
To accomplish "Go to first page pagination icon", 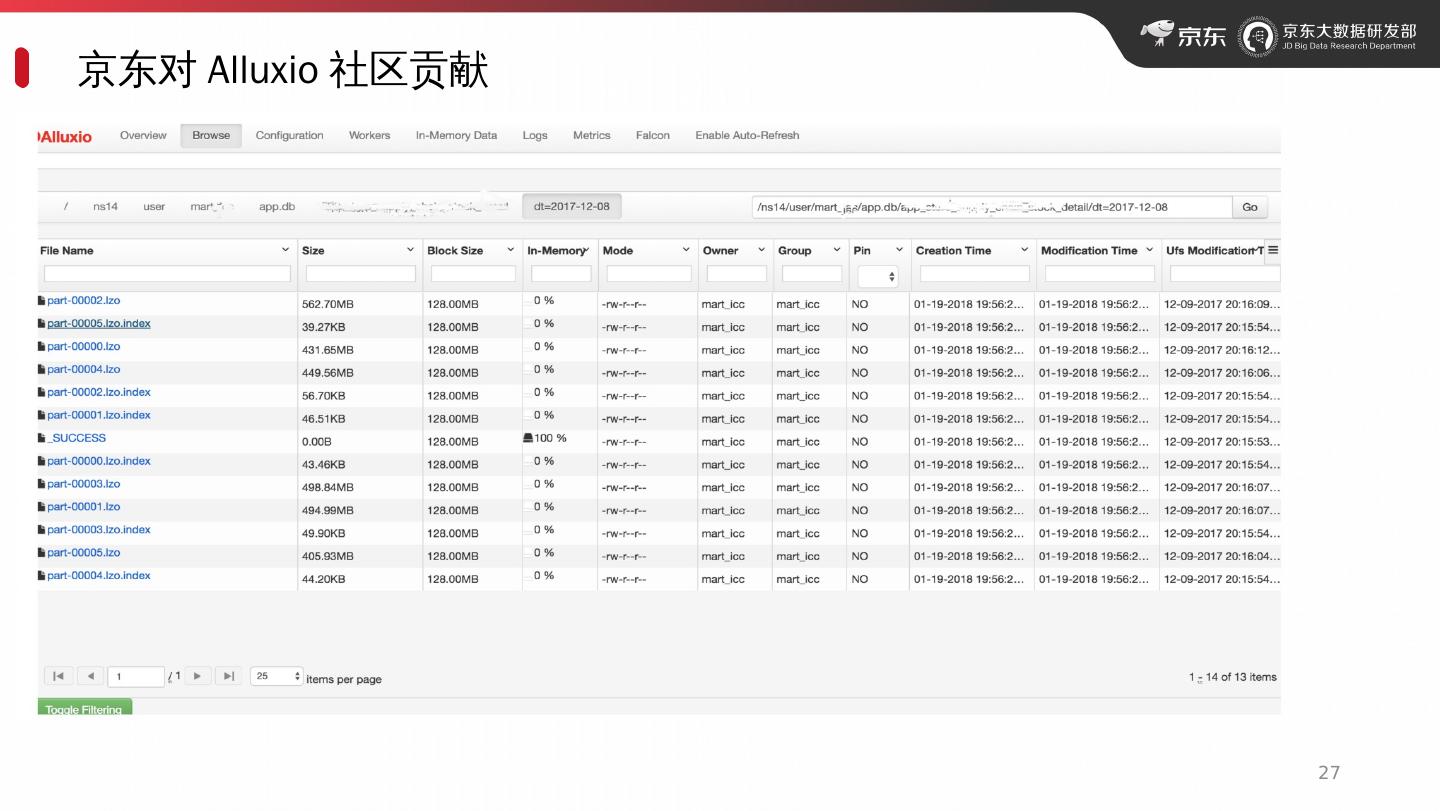I will (x=58, y=677).
